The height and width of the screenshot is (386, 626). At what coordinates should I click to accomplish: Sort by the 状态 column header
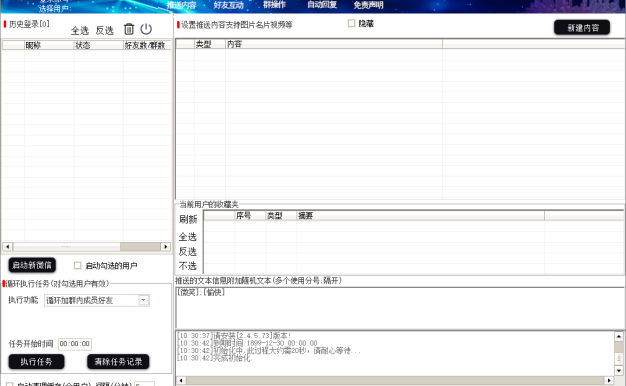click(x=98, y=45)
